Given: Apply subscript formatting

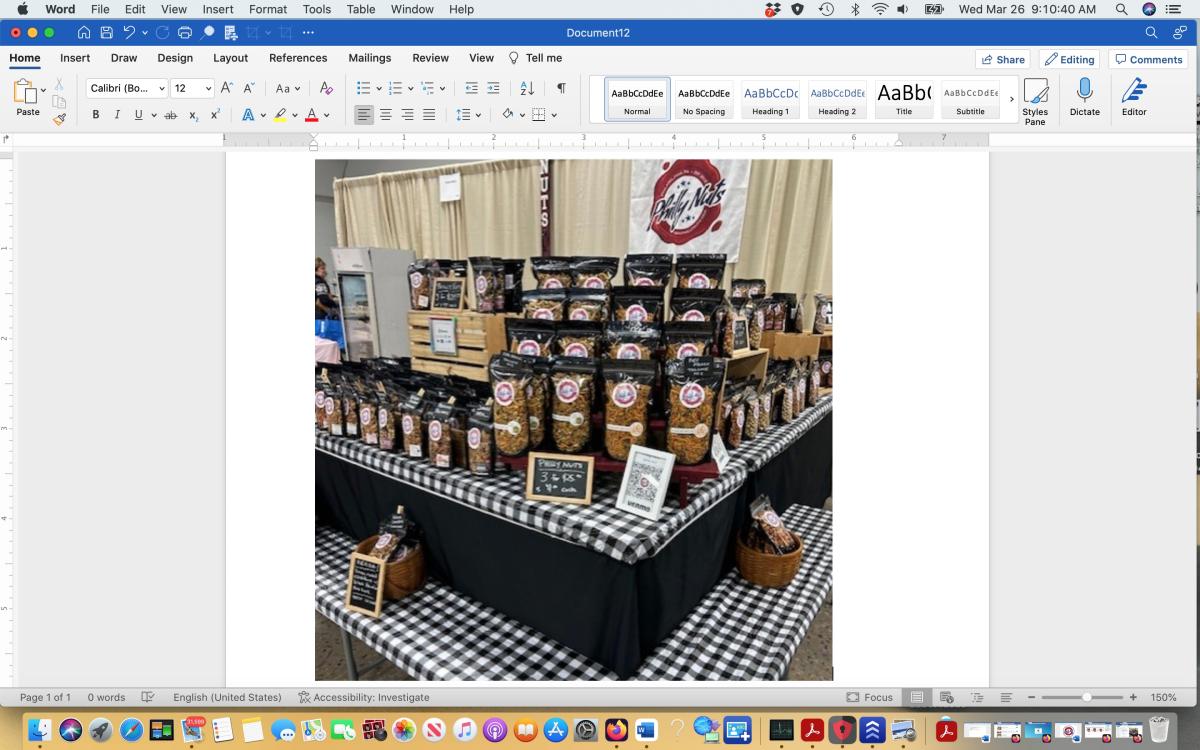Looking at the screenshot, I should tap(193, 115).
